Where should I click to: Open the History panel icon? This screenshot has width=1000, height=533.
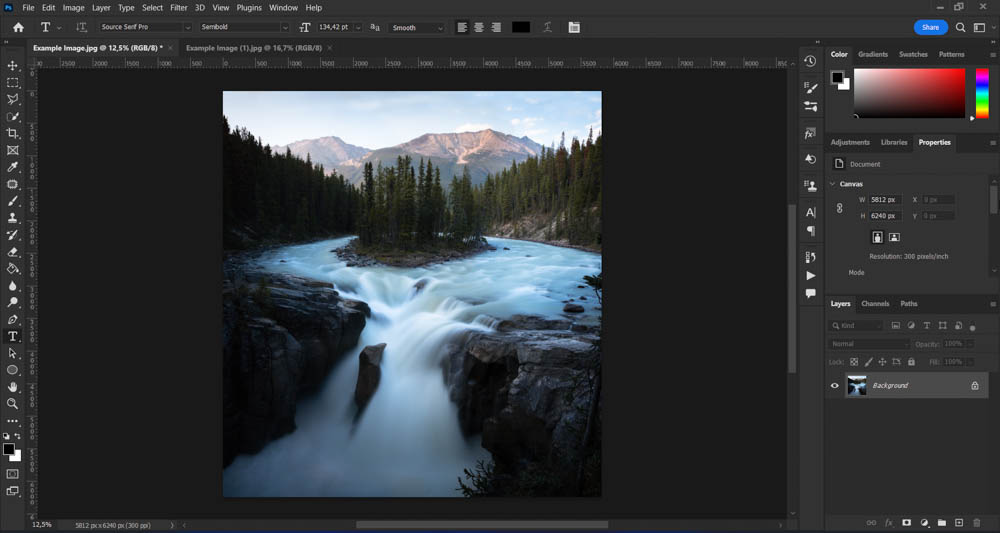tap(810, 61)
